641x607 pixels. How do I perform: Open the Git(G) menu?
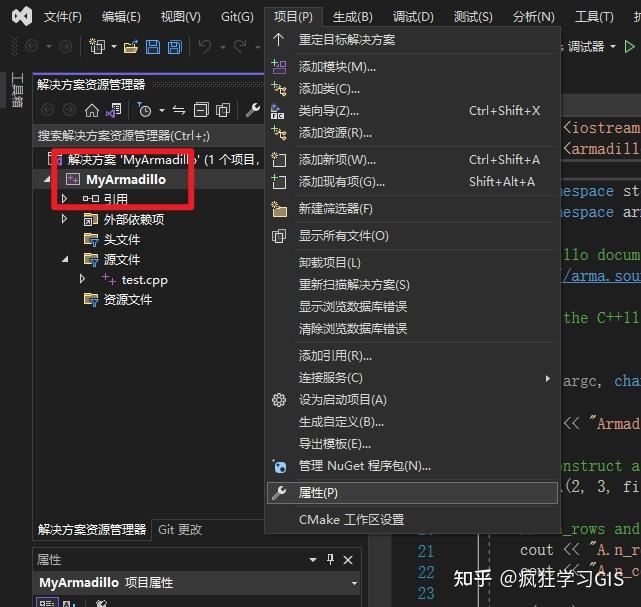tap(237, 17)
